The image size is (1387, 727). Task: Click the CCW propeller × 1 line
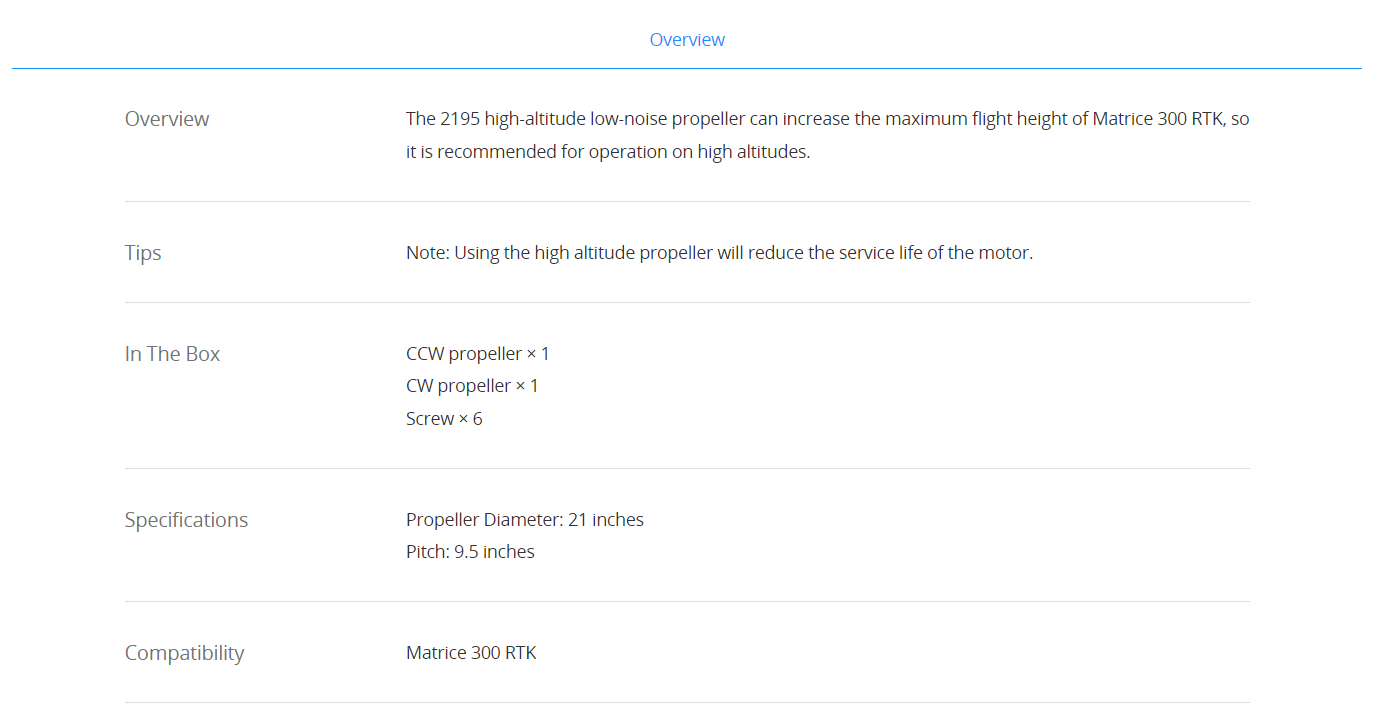[x=478, y=354]
